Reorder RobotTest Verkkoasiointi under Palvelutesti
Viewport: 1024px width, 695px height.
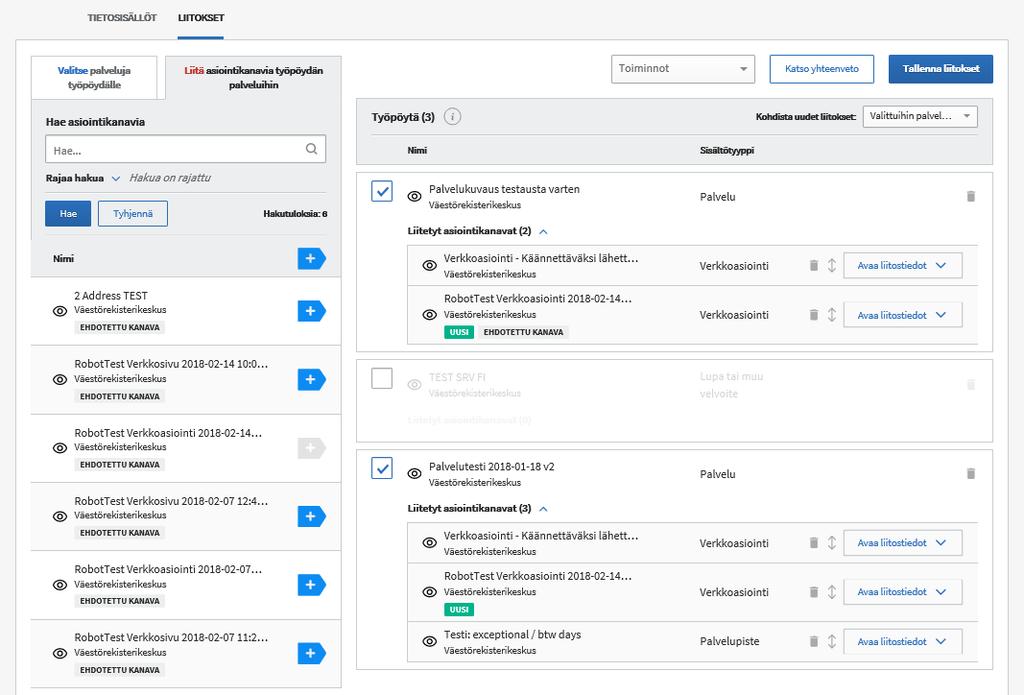832,592
